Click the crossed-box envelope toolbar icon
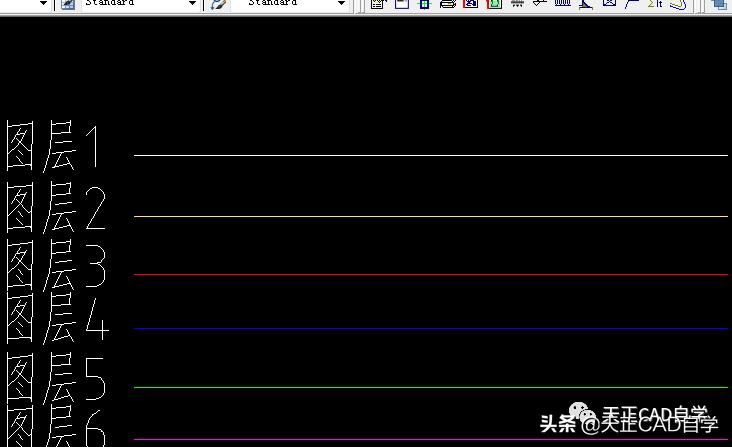 click(609, 4)
